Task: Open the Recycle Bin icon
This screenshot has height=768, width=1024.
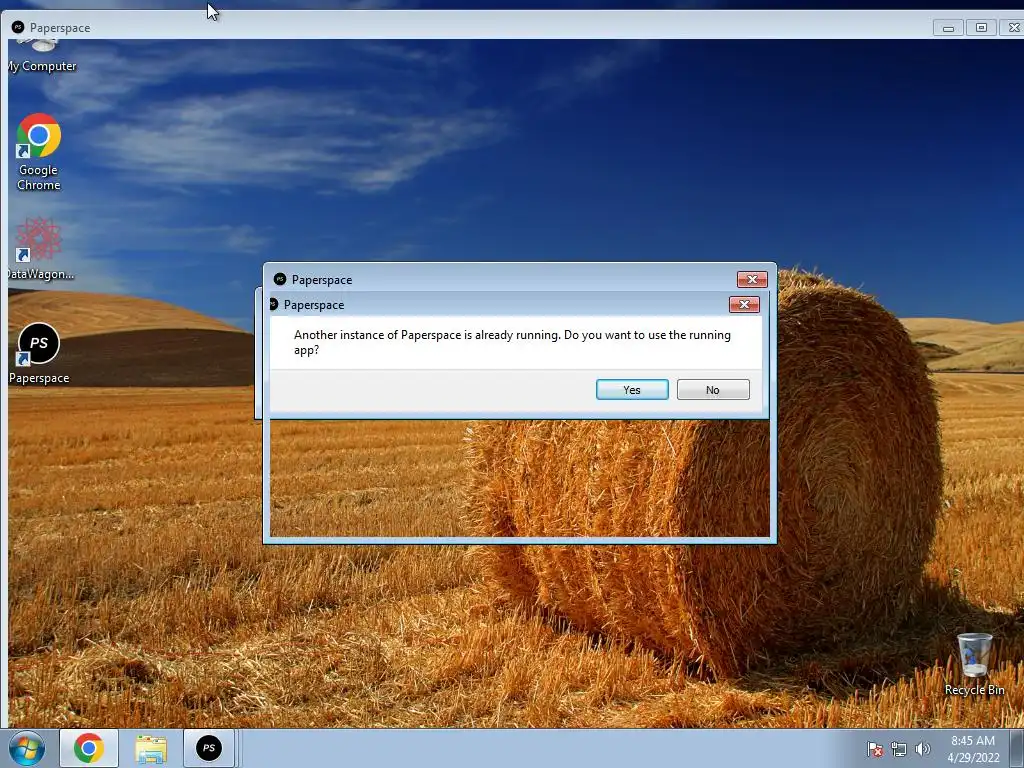Action: click(x=974, y=664)
